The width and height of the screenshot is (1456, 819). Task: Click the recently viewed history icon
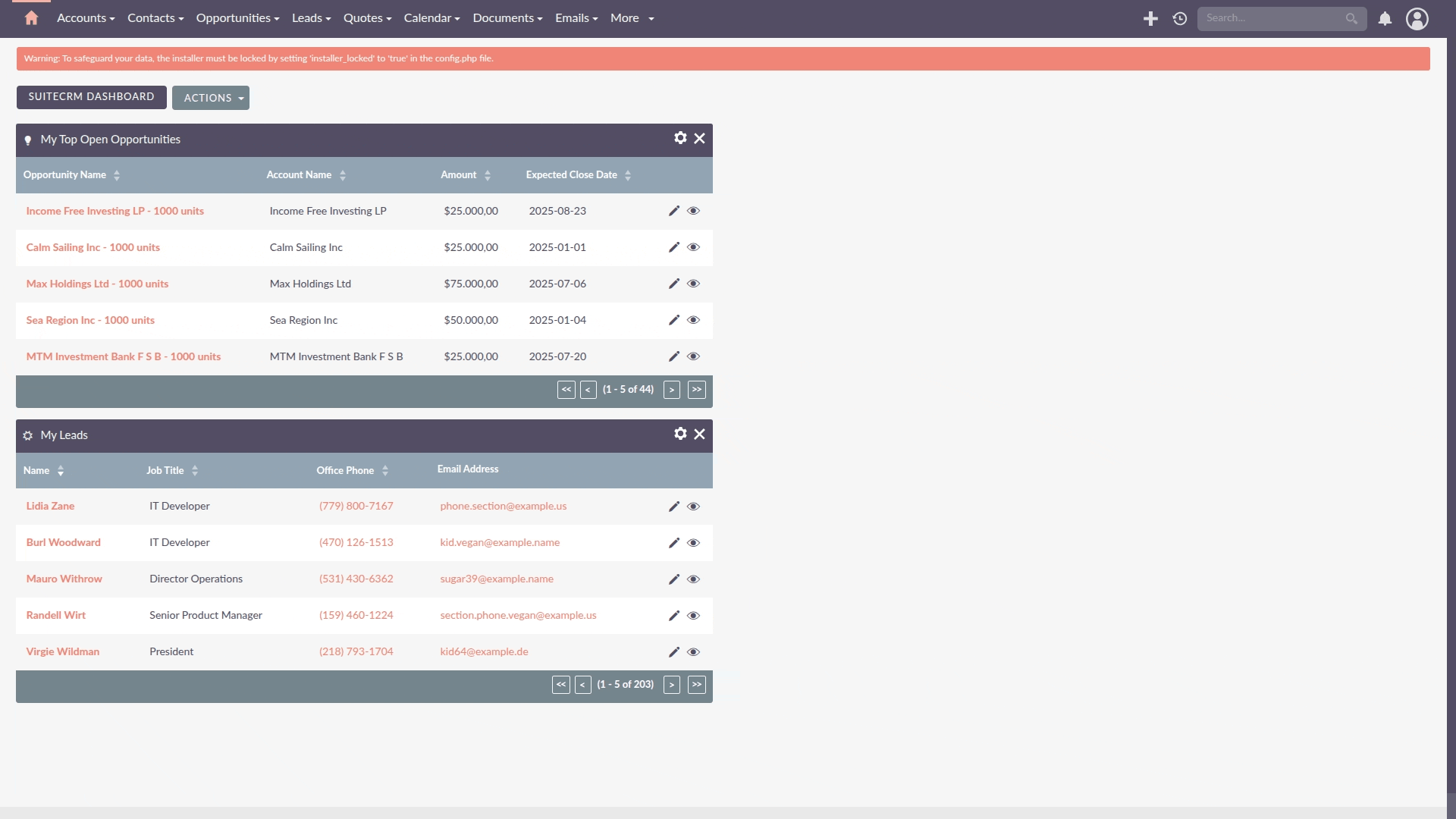pyautogui.click(x=1180, y=18)
